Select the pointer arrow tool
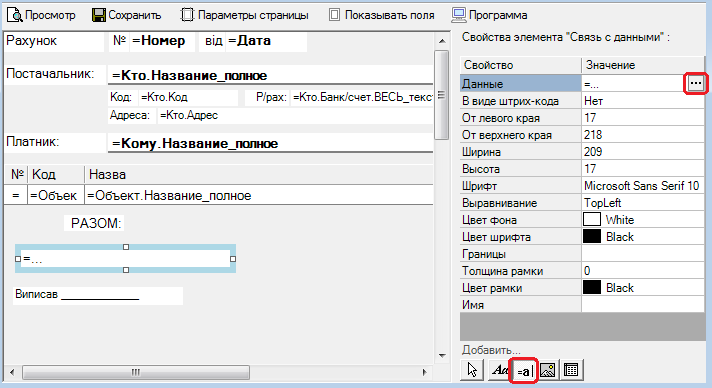712x388 pixels. click(x=472, y=370)
